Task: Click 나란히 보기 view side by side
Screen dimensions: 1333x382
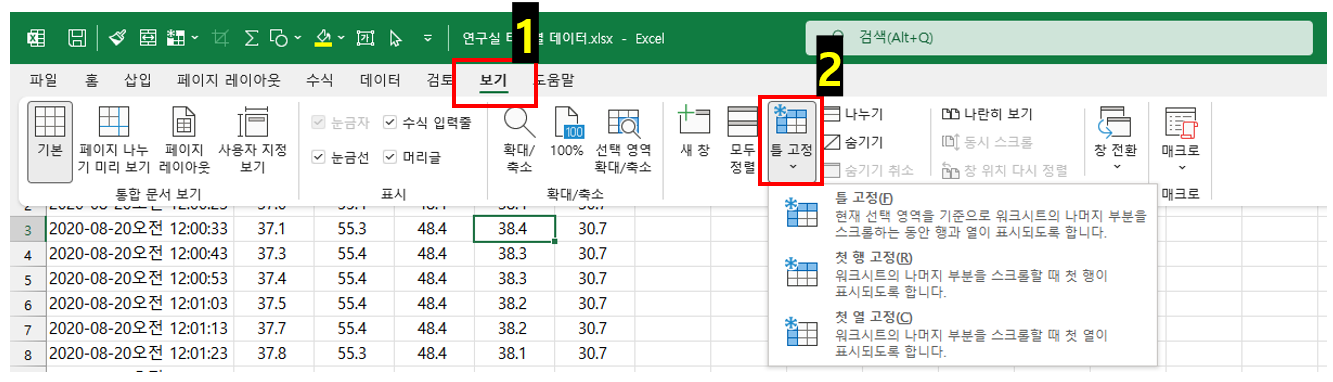Action: pos(988,114)
